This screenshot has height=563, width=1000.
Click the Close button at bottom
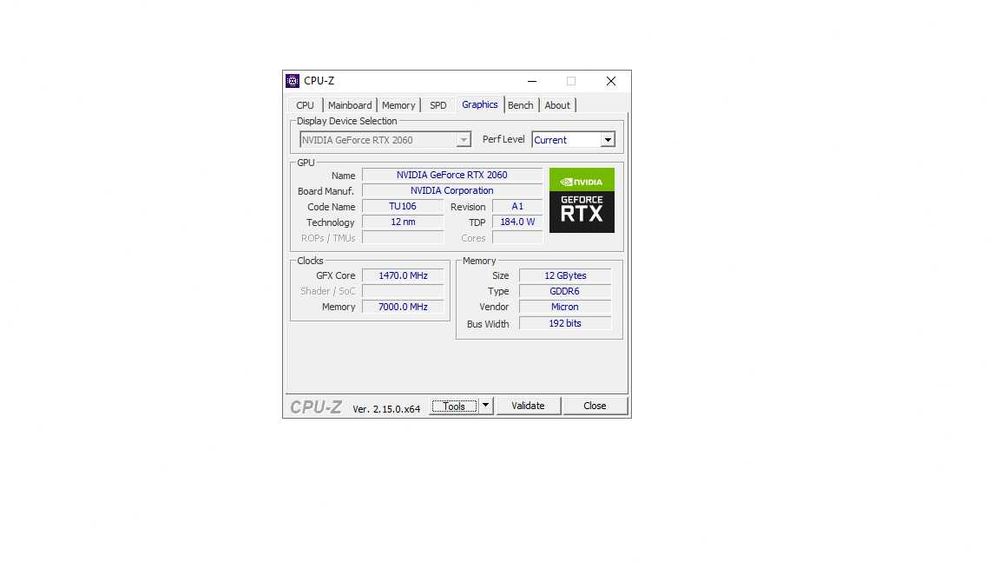tap(594, 406)
